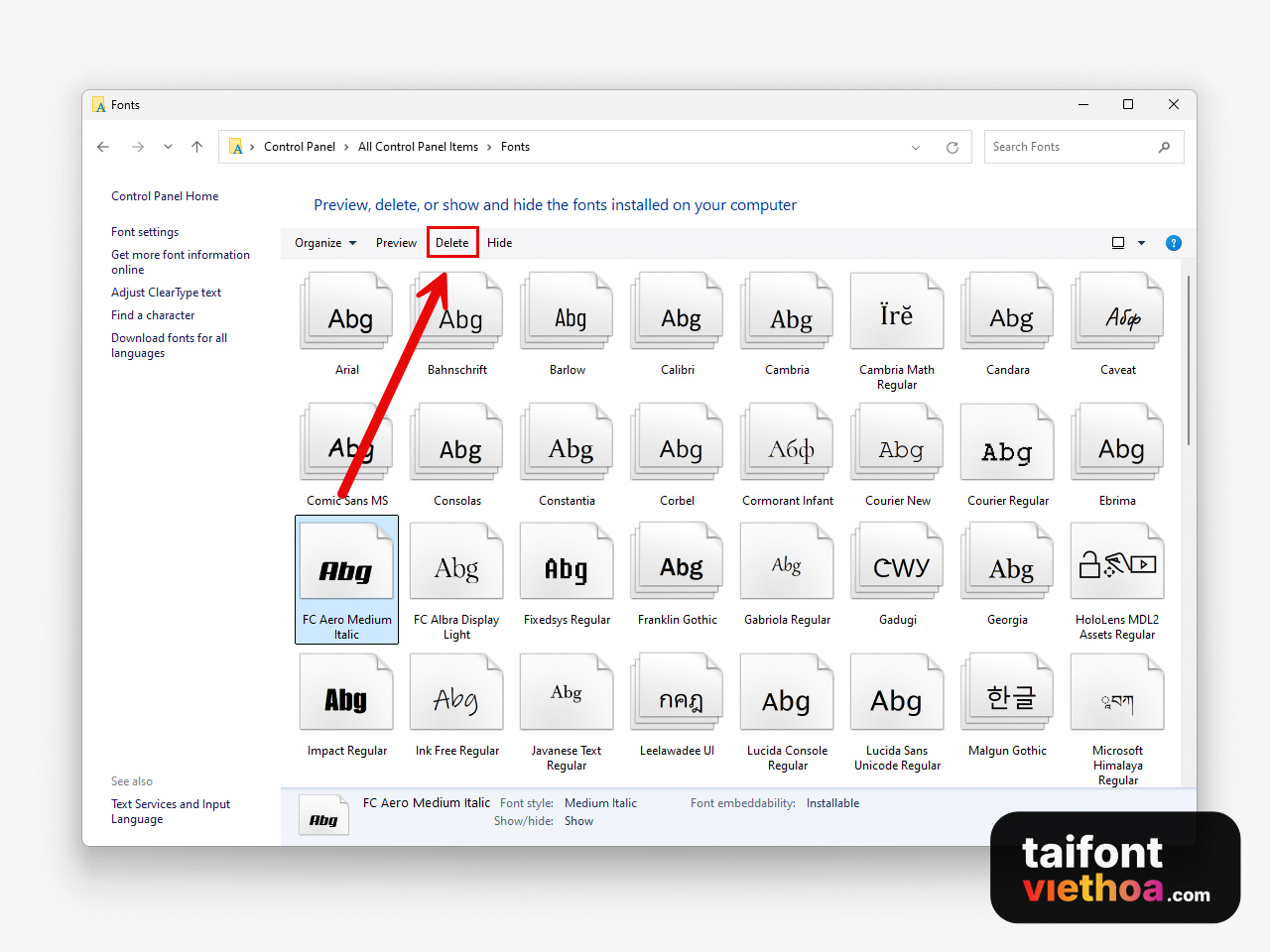Delete the selected font
This screenshot has height=952, width=1270.
tap(452, 243)
